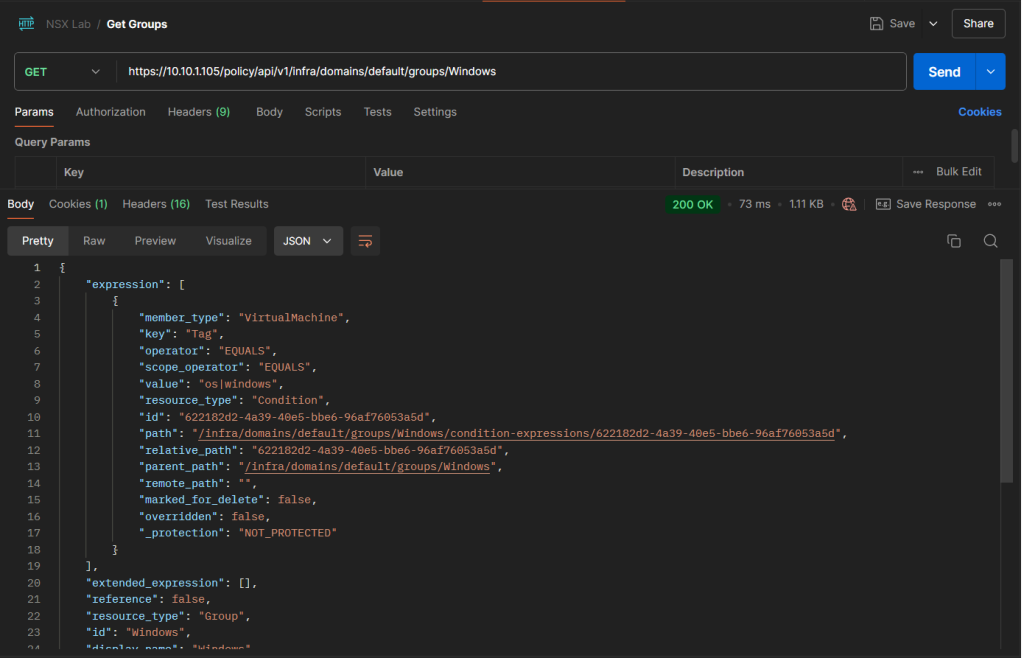Click the Share button
The width and height of the screenshot is (1024, 658).
pyautogui.click(x=978, y=23)
